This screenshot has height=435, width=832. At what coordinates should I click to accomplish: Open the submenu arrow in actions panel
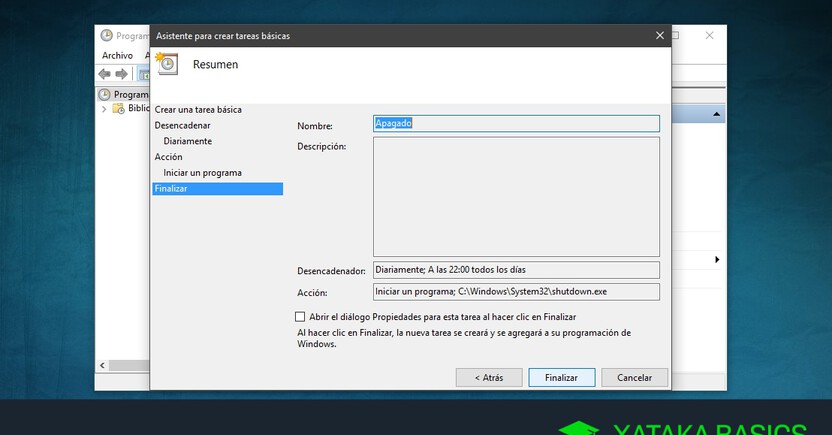coord(716,260)
